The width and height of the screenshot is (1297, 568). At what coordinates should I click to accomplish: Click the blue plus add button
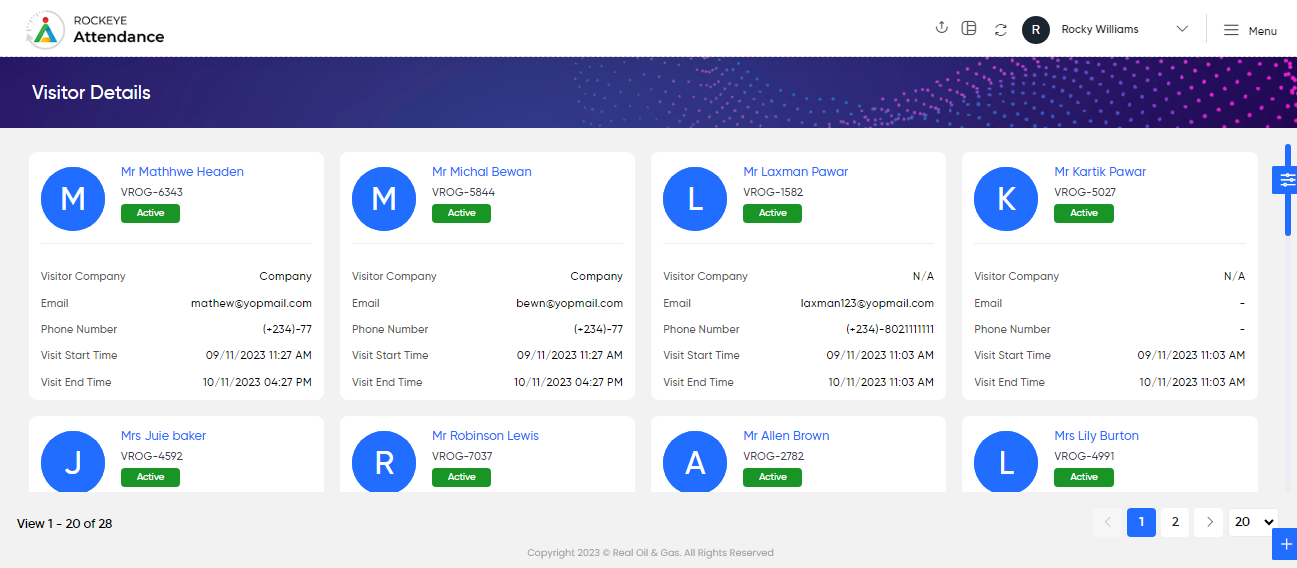coord(1286,544)
